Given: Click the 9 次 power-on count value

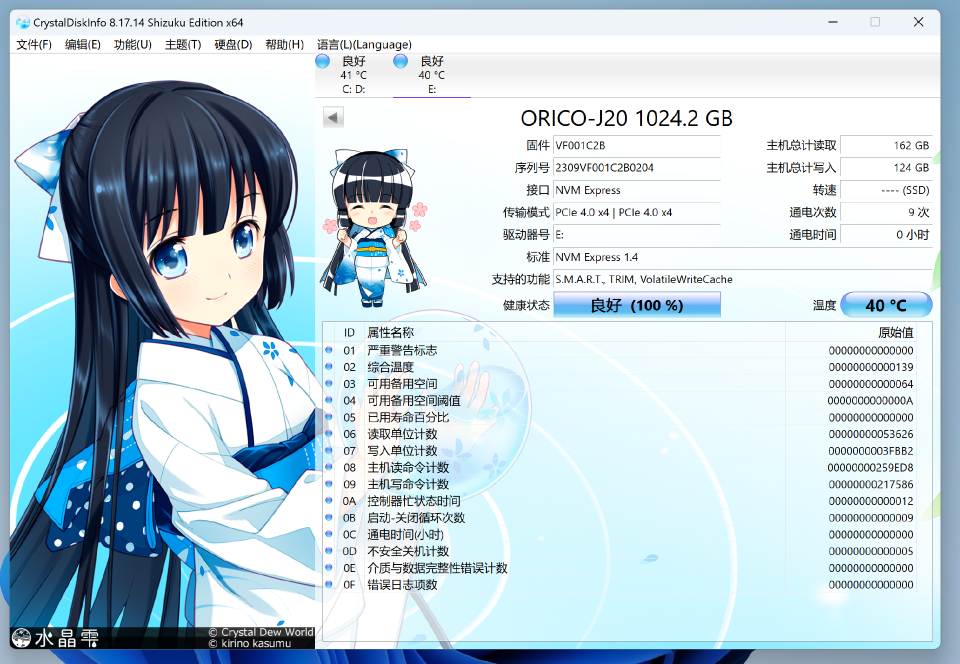Looking at the screenshot, I should coord(886,212).
